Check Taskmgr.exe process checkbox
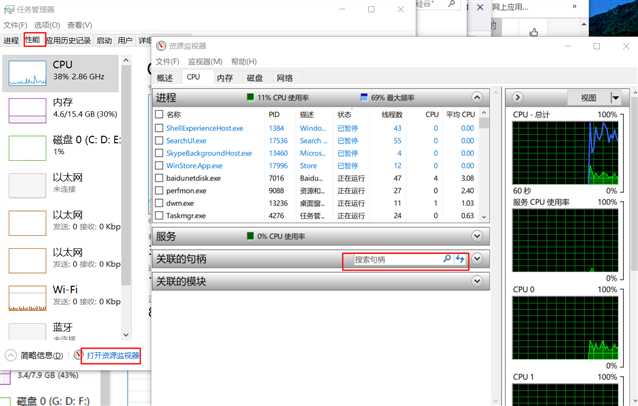The width and height of the screenshot is (638, 406). point(159,215)
